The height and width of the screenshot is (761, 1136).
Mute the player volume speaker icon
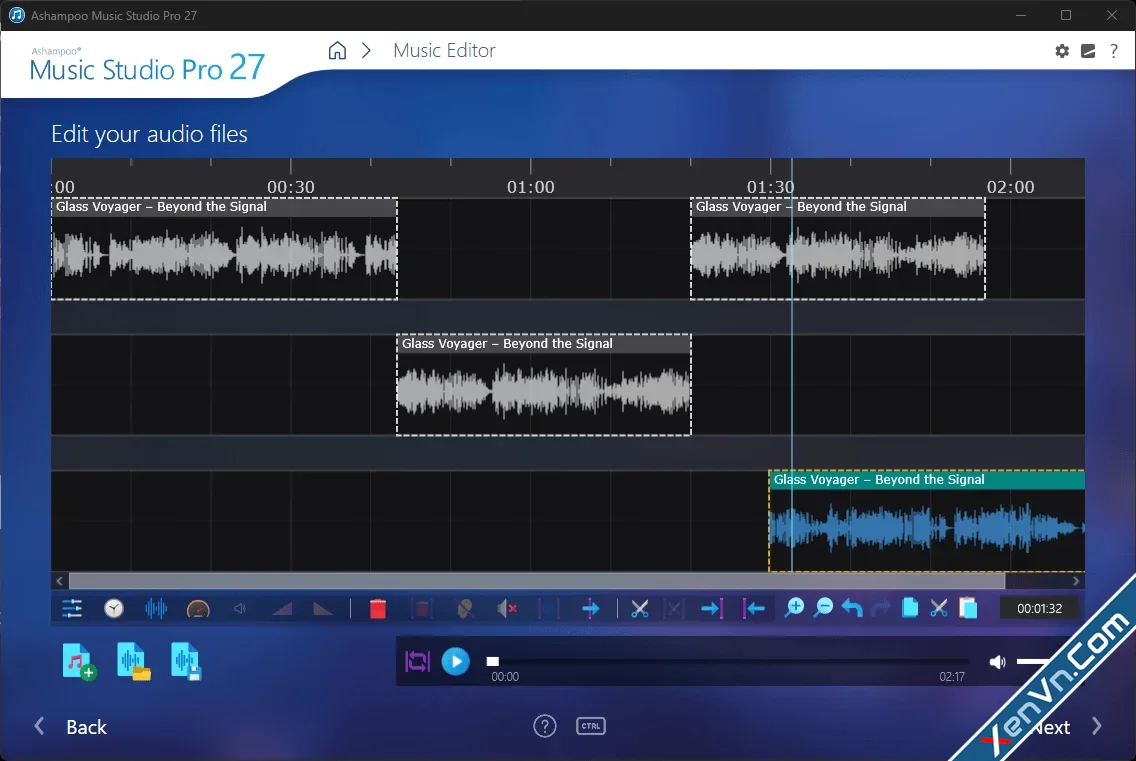tap(998, 661)
